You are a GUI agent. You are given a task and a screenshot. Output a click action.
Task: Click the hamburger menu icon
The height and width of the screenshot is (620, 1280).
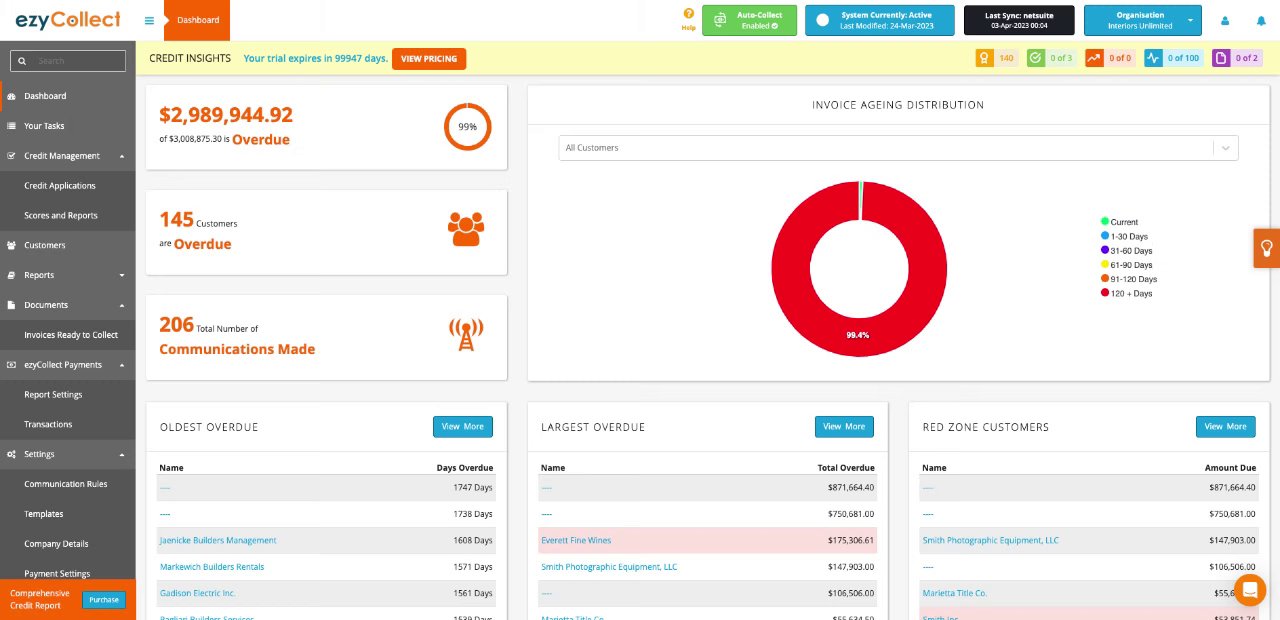149,20
